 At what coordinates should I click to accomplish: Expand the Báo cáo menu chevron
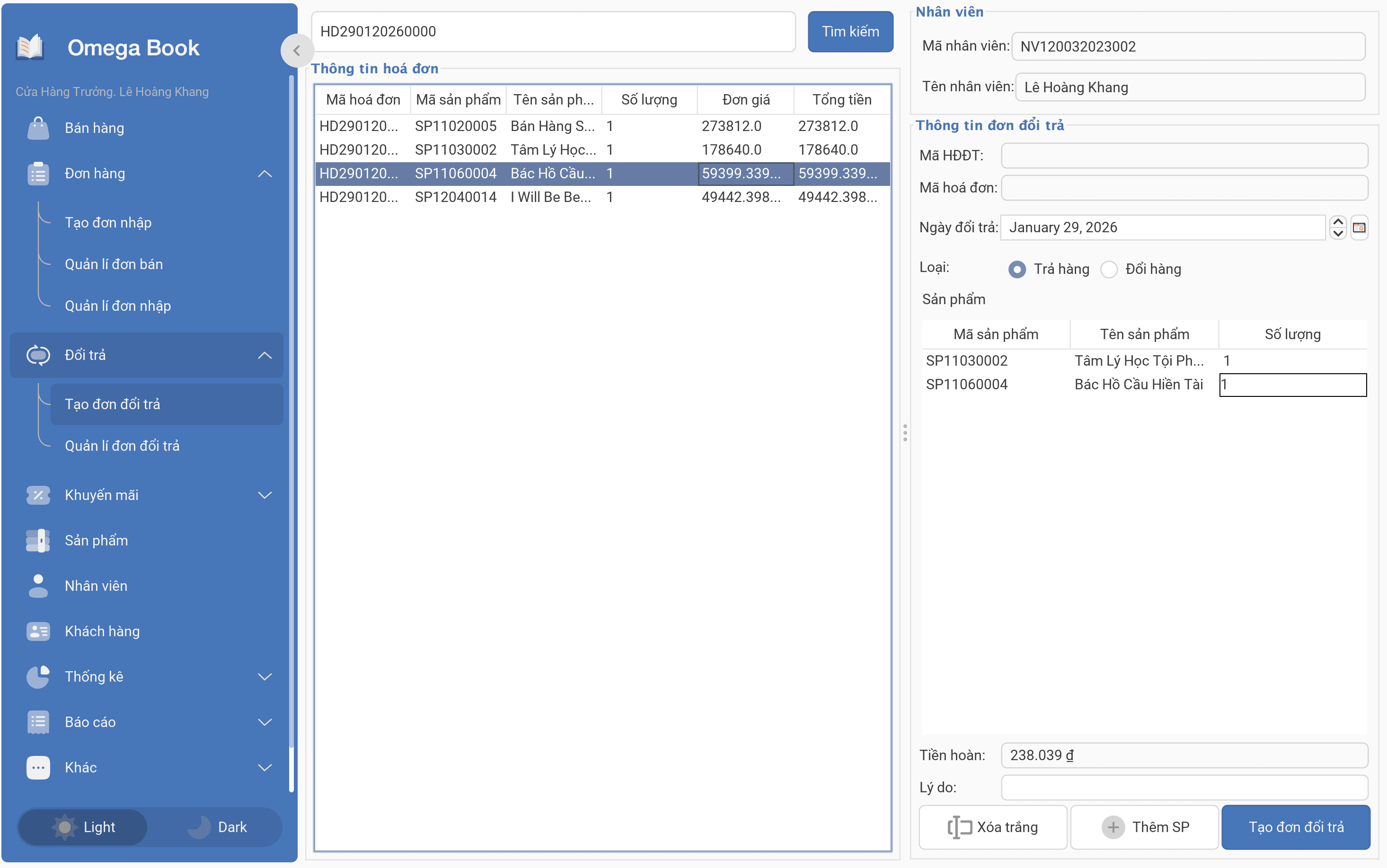pos(264,722)
